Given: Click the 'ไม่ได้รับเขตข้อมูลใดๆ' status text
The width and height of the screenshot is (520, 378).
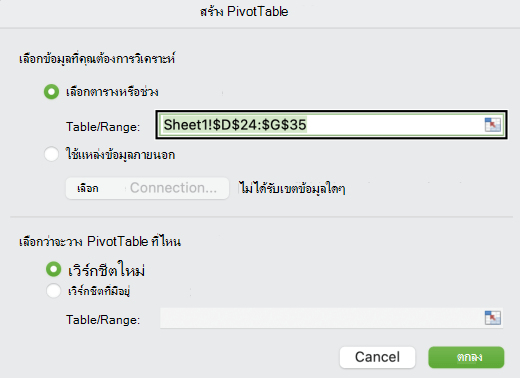Looking at the screenshot, I should pos(292,189).
